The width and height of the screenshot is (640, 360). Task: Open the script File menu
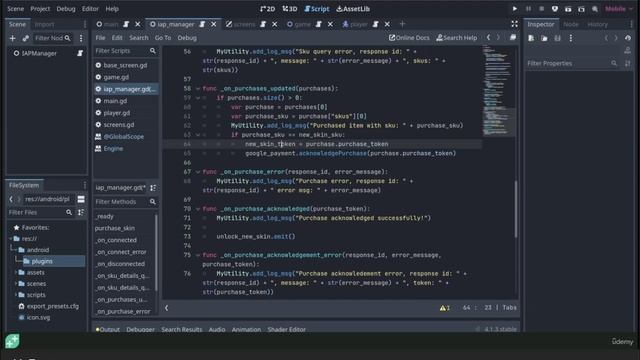coord(100,38)
